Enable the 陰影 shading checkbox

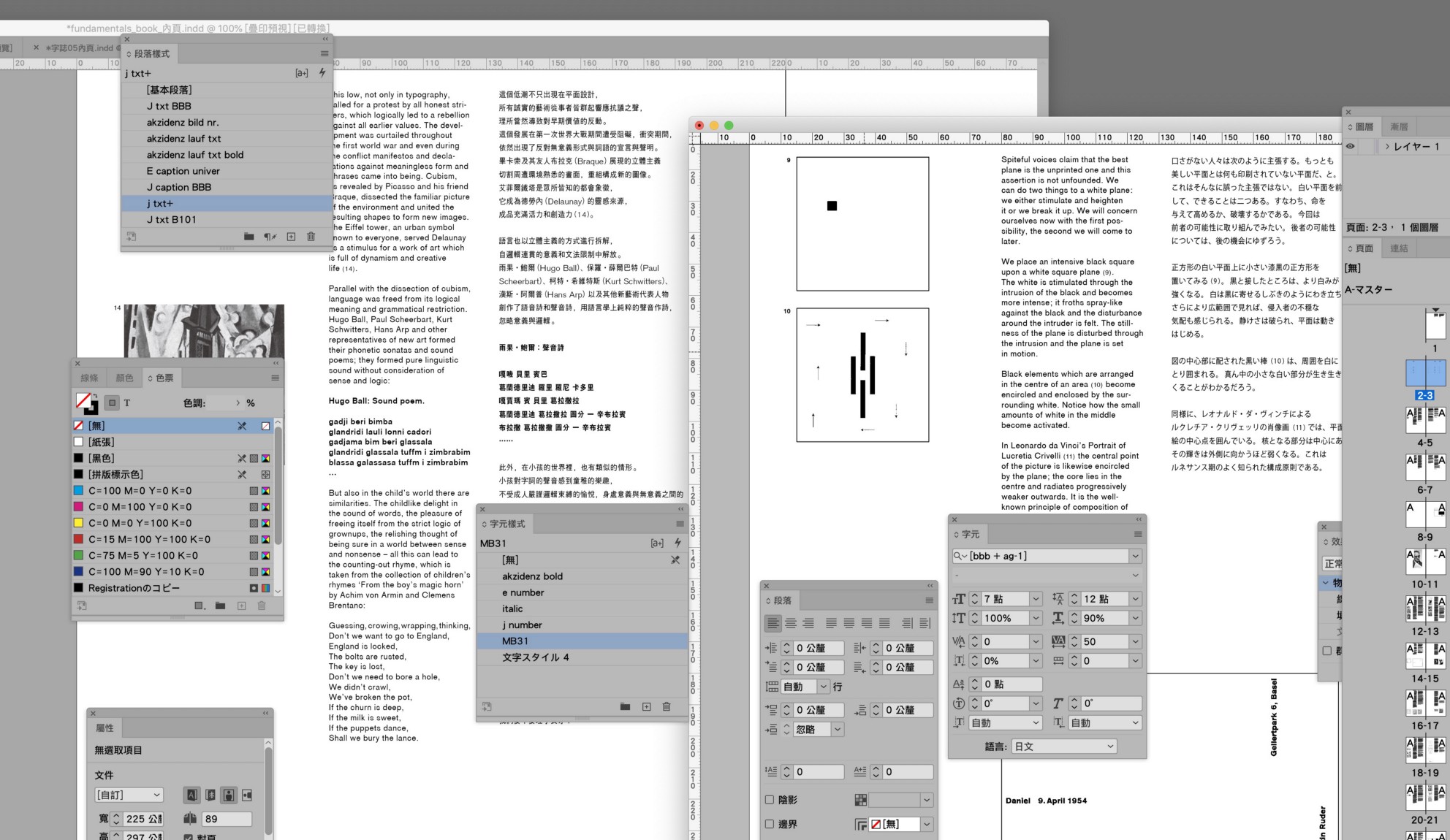click(x=770, y=800)
